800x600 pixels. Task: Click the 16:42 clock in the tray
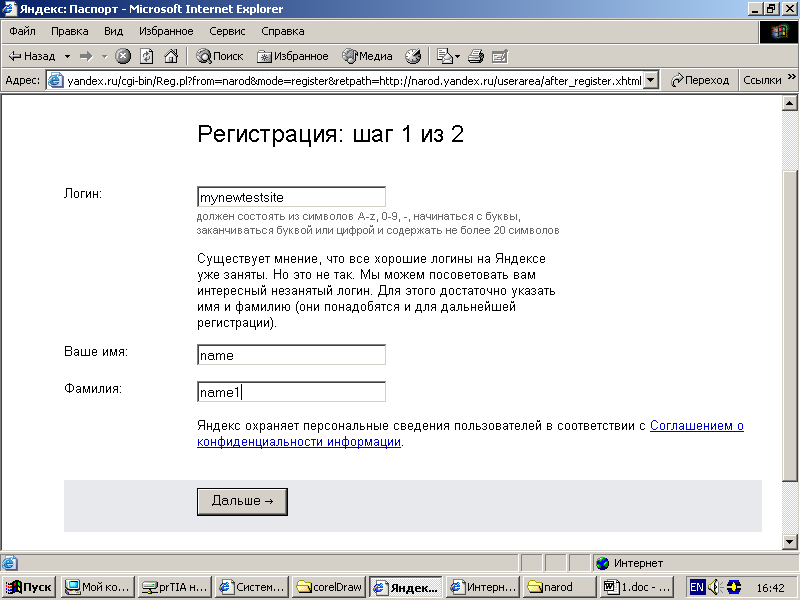click(770, 588)
